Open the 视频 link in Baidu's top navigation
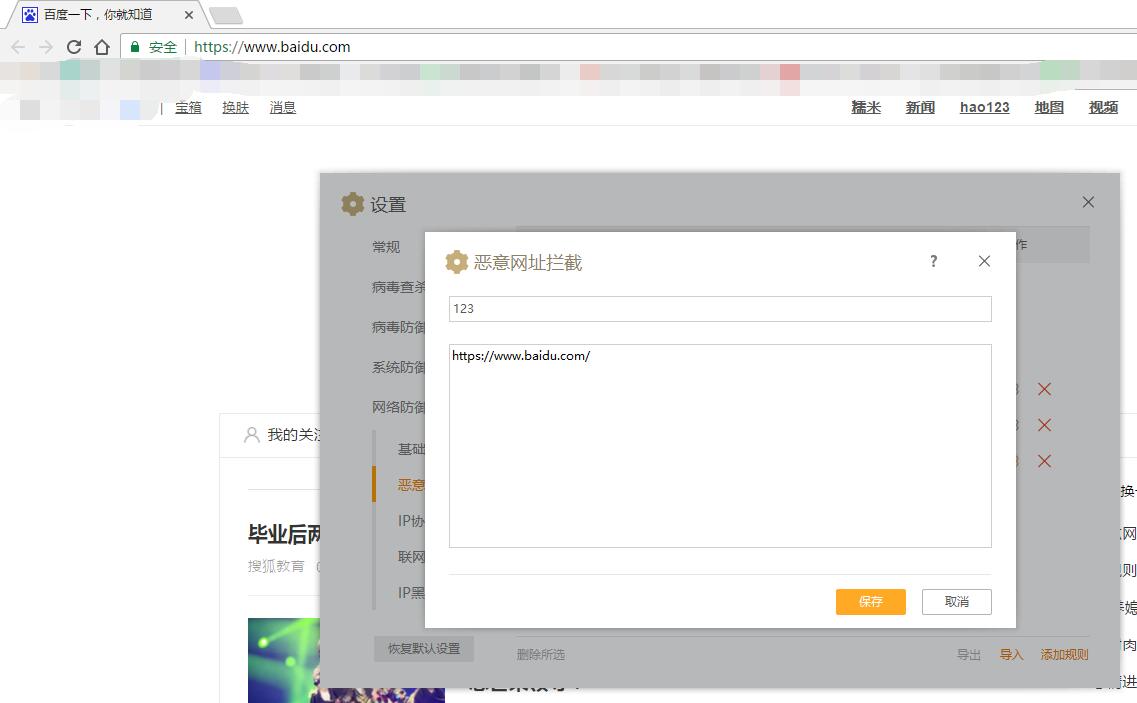 pyautogui.click(x=1104, y=107)
